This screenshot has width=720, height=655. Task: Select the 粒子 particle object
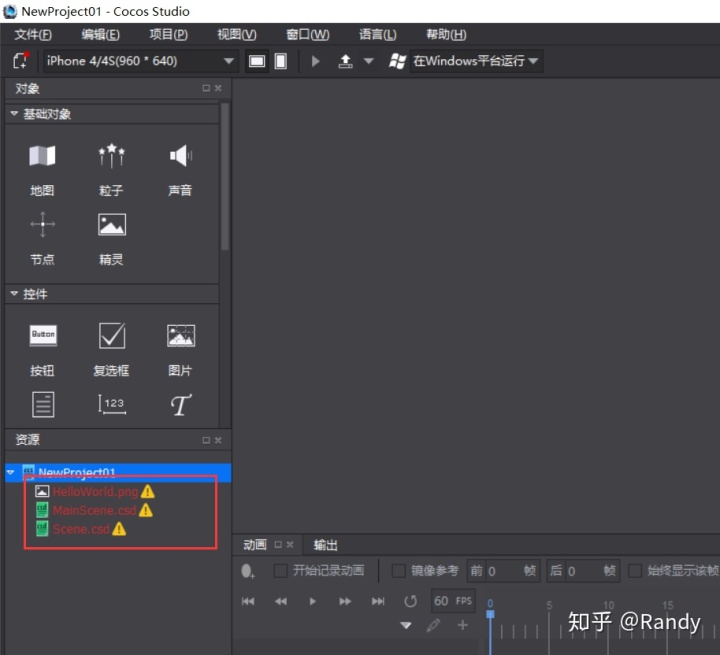[111, 169]
